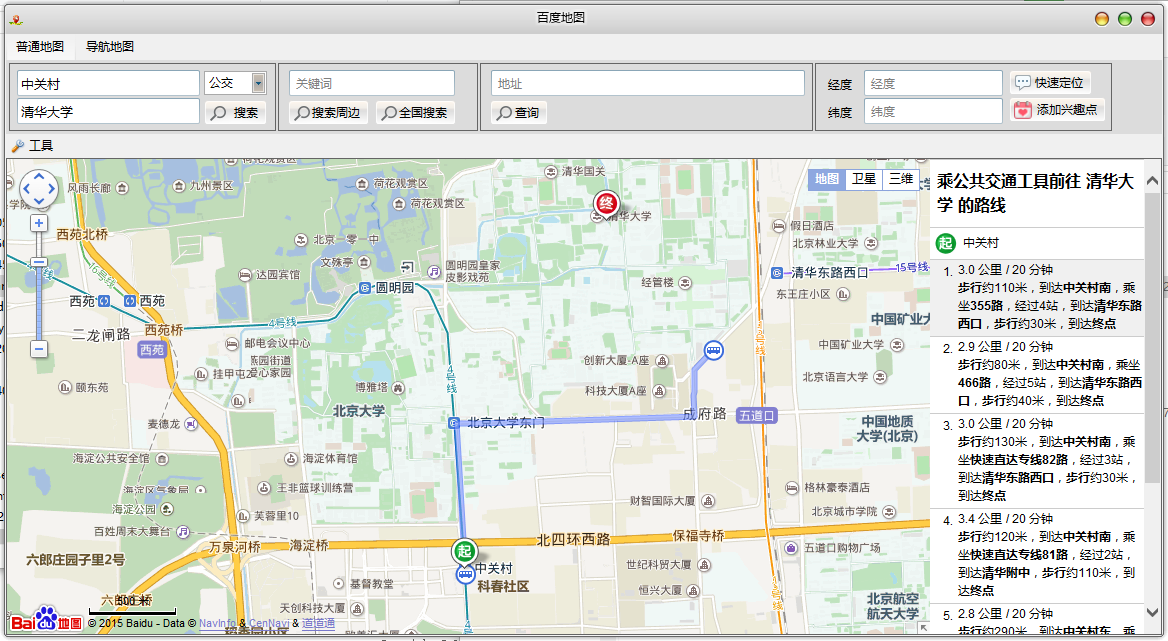Screen dimensions: 1168x641
Task: Click the 五道口 station label
Action: point(757,415)
